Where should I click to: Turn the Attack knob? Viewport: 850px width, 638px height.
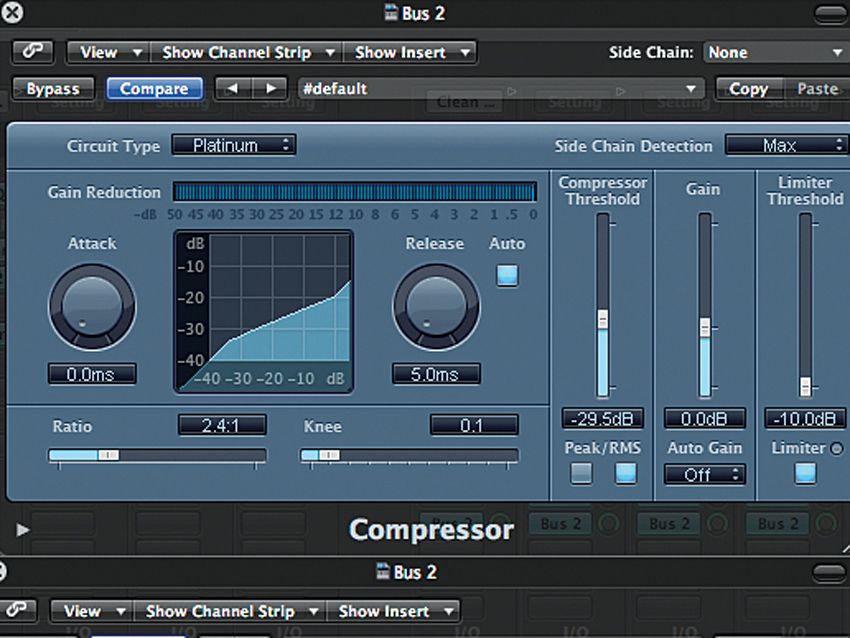92,308
